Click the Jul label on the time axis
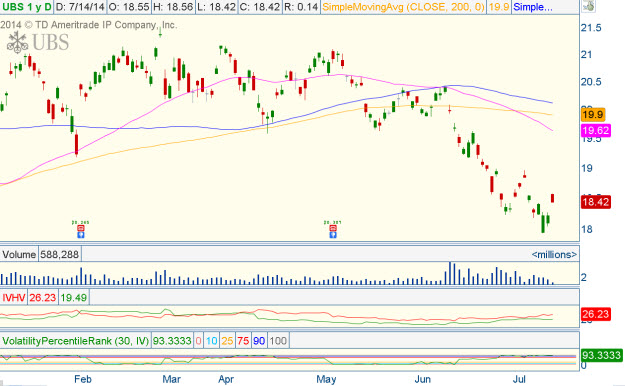The width and height of the screenshot is (625, 386). pyautogui.click(x=519, y=379)
